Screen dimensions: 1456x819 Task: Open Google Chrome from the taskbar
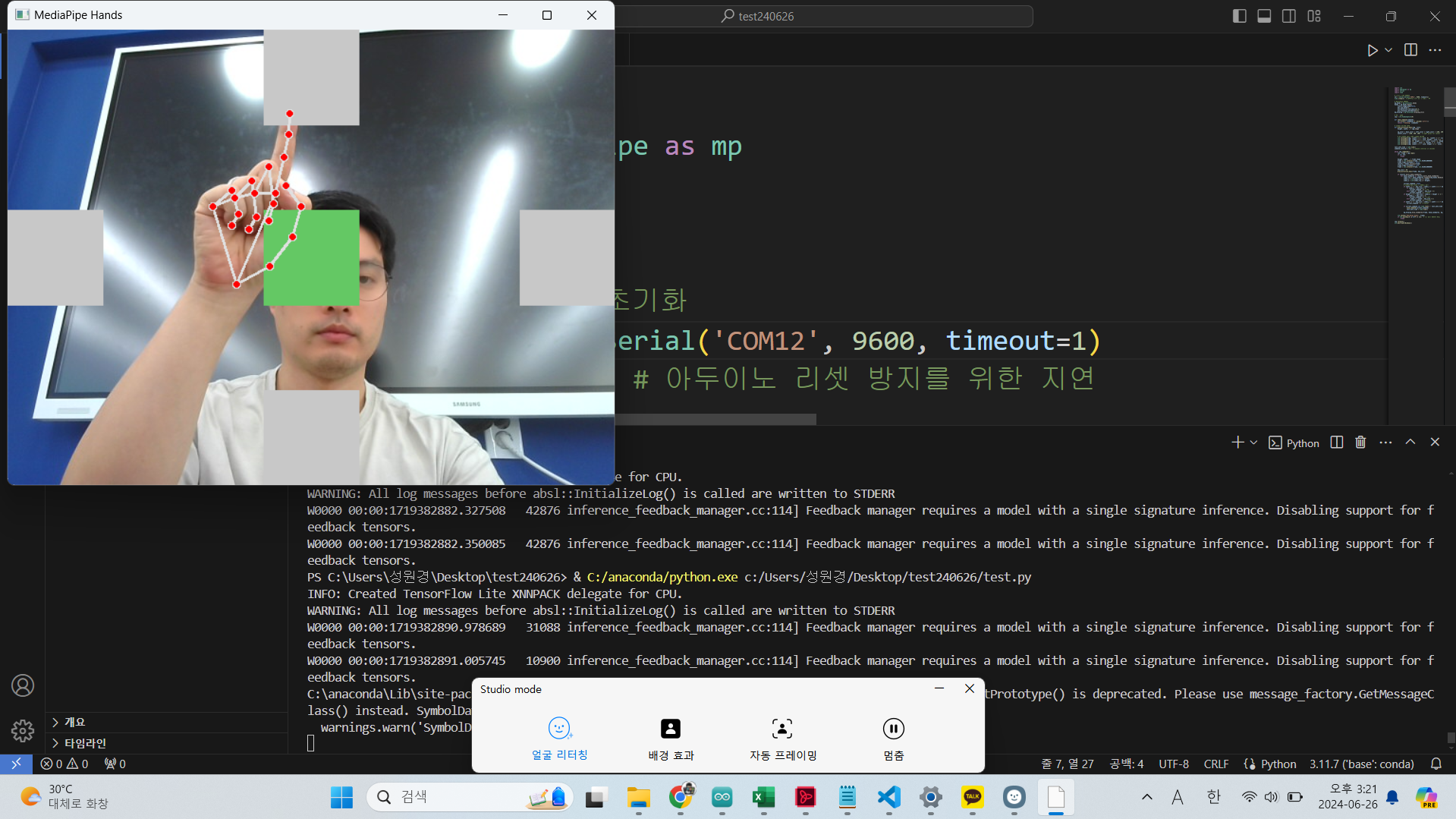click(681, 797)
